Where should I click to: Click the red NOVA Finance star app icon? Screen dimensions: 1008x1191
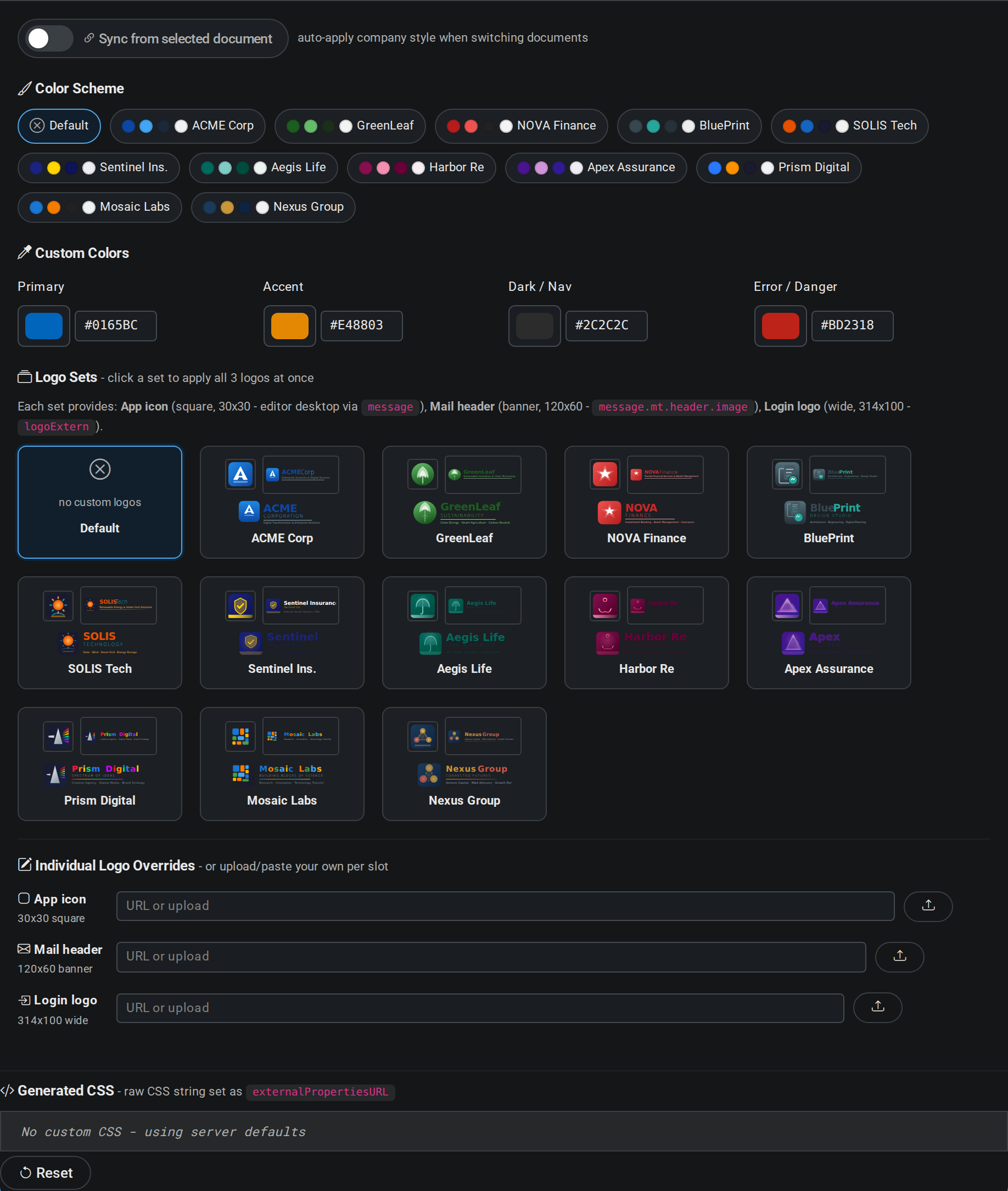pos(605,474)
